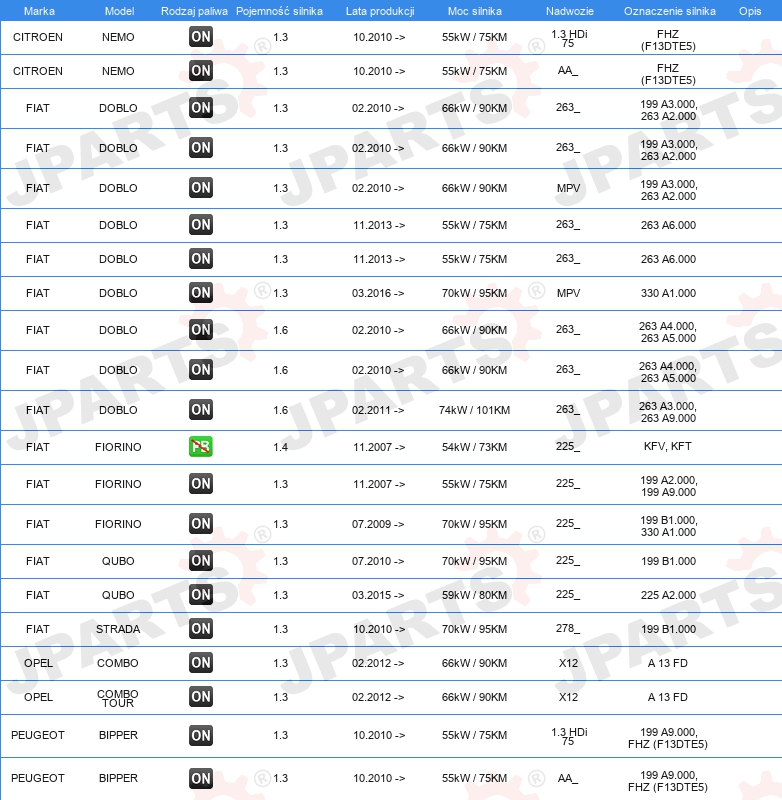Viewport: 782px width, 800px height.
Task: Click the 1.4 engine capacity cell
Action: (281, 447)
